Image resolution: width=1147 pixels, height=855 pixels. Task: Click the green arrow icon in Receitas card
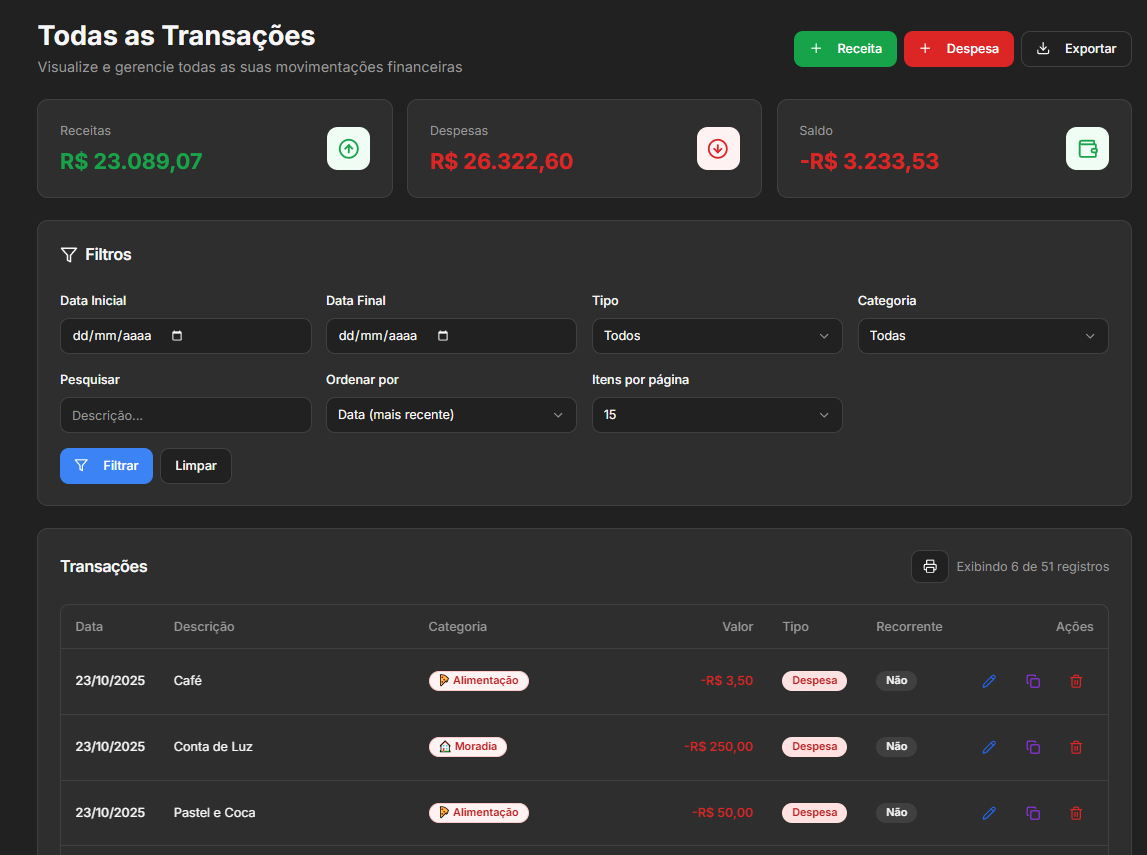pos(348,149)
